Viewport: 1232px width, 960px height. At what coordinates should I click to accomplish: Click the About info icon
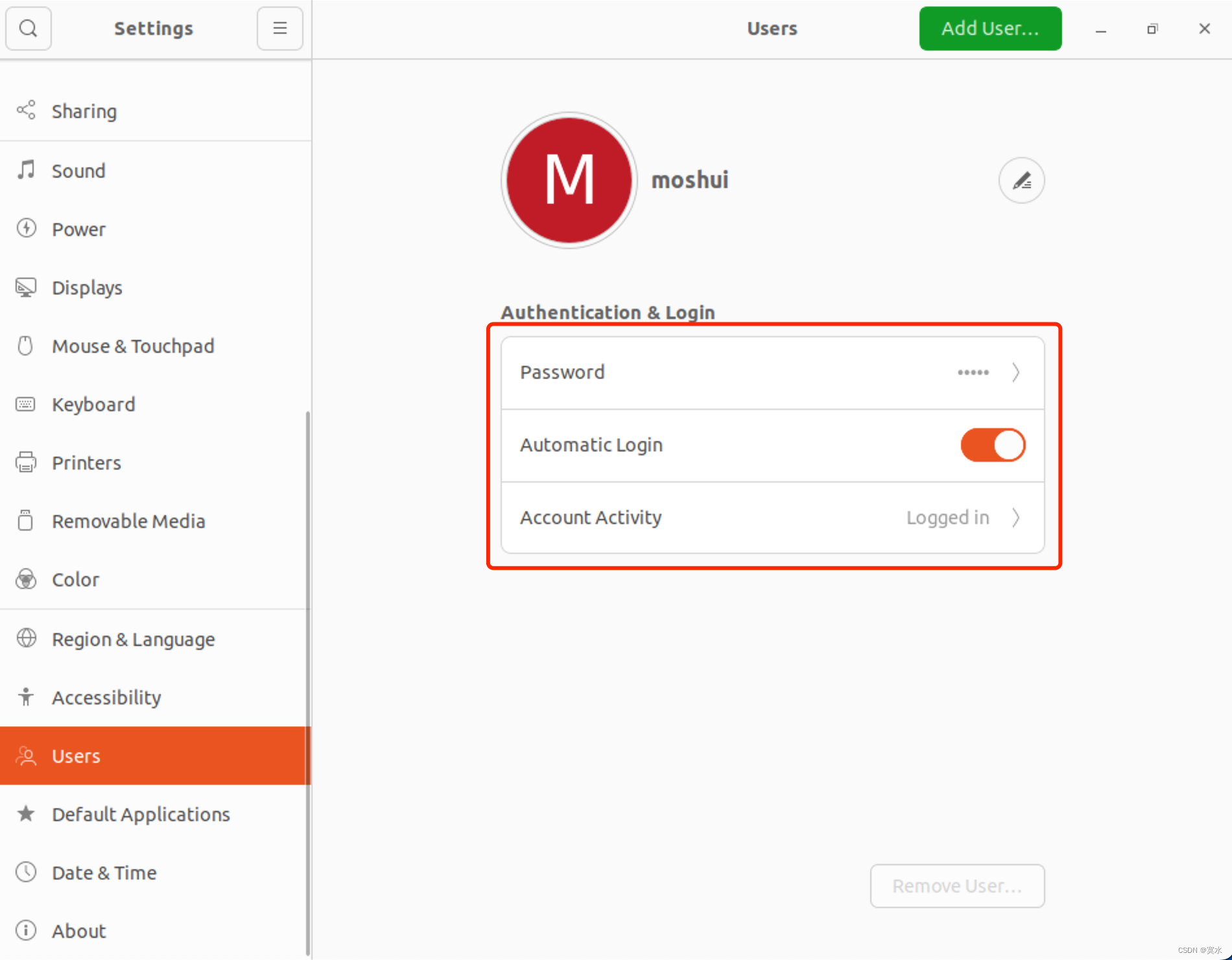(26, 930)
